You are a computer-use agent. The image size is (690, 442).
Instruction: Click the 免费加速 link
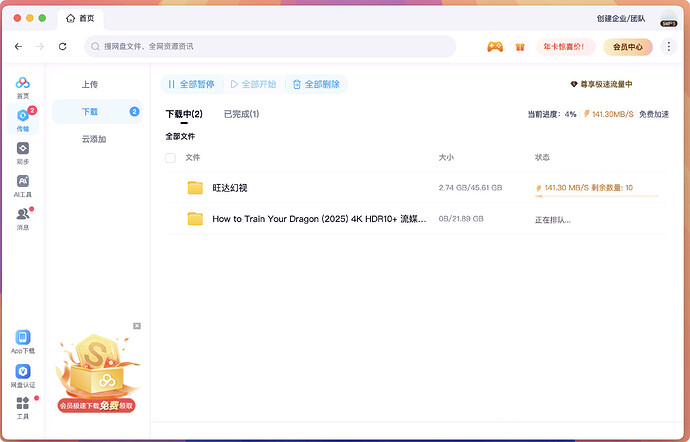point(653,114)
